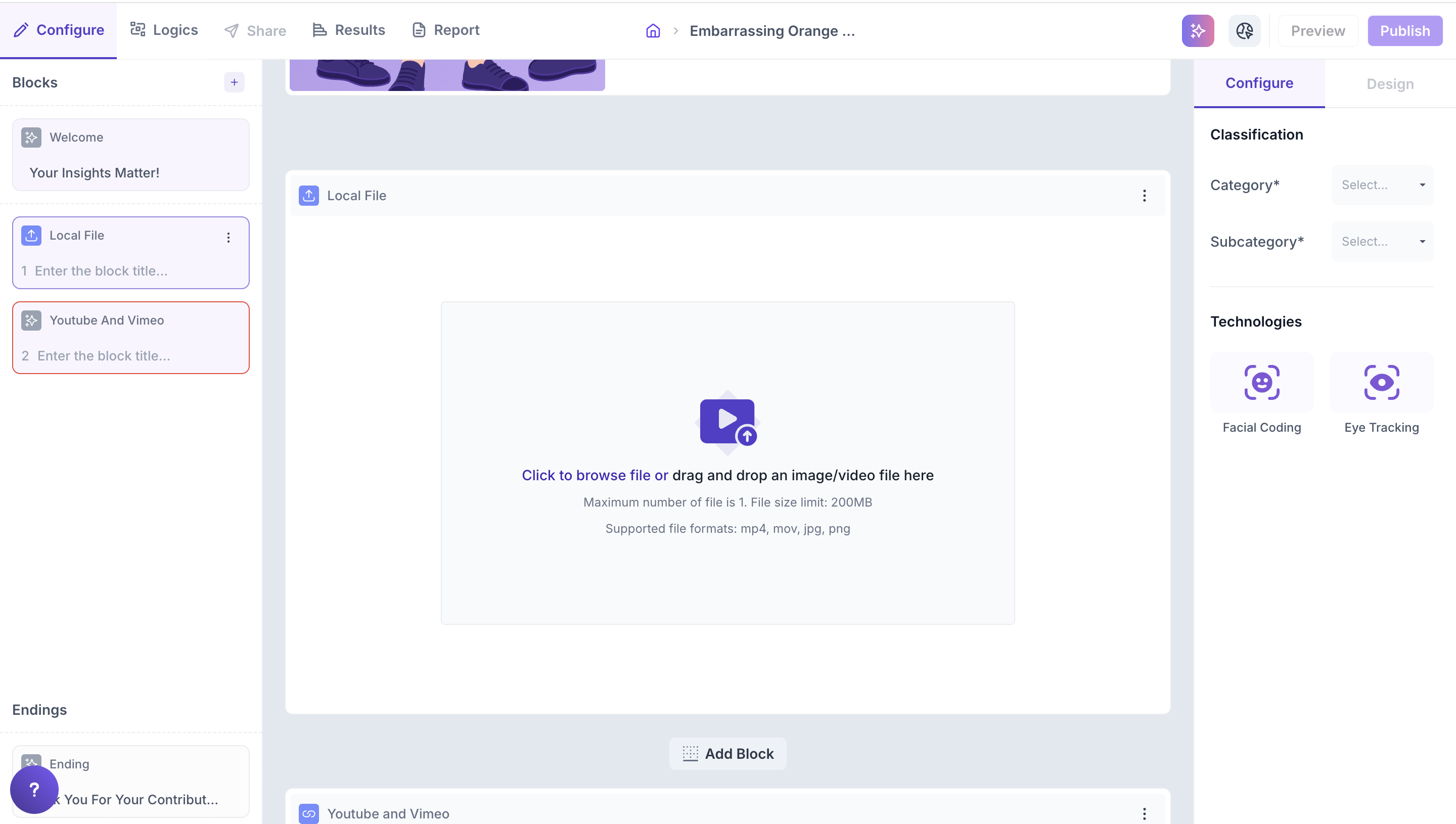This screenshot has height=824, width=1456.
Task: Click the Publish button
Action: coord(1404,30)
